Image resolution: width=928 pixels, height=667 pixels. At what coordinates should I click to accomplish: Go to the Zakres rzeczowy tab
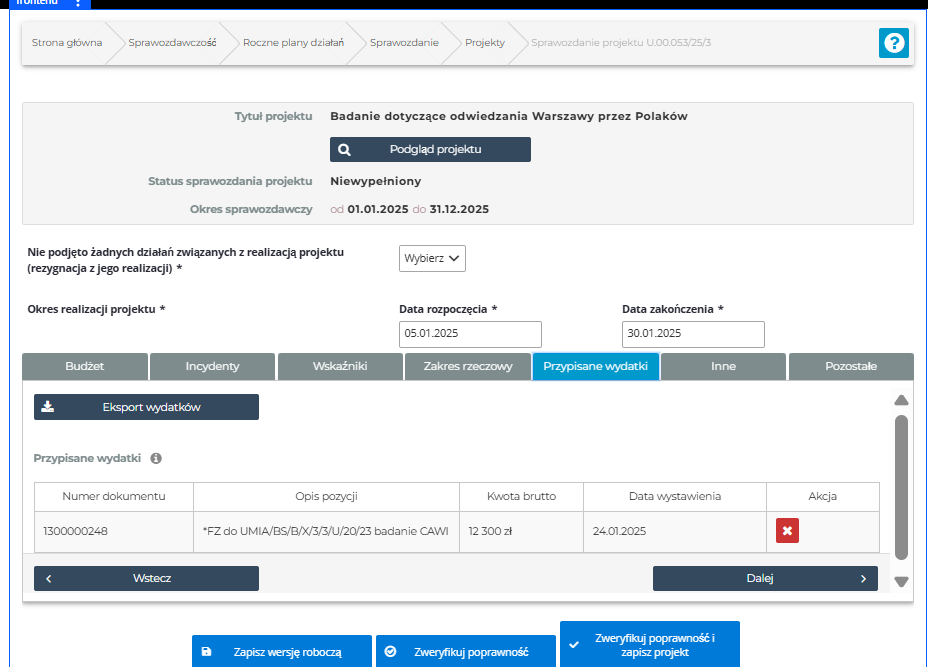(468, 366)
